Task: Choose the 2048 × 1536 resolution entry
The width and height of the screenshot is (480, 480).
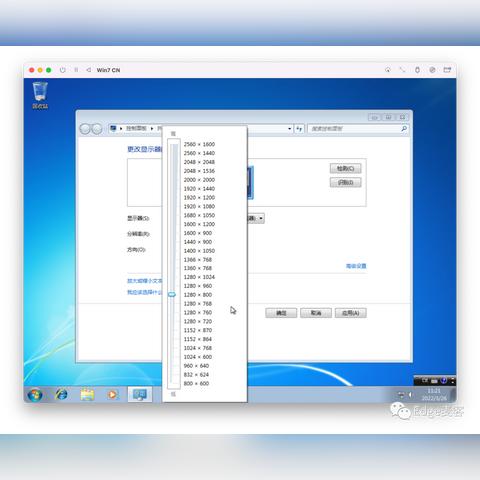Action: [x=199, y=171]
